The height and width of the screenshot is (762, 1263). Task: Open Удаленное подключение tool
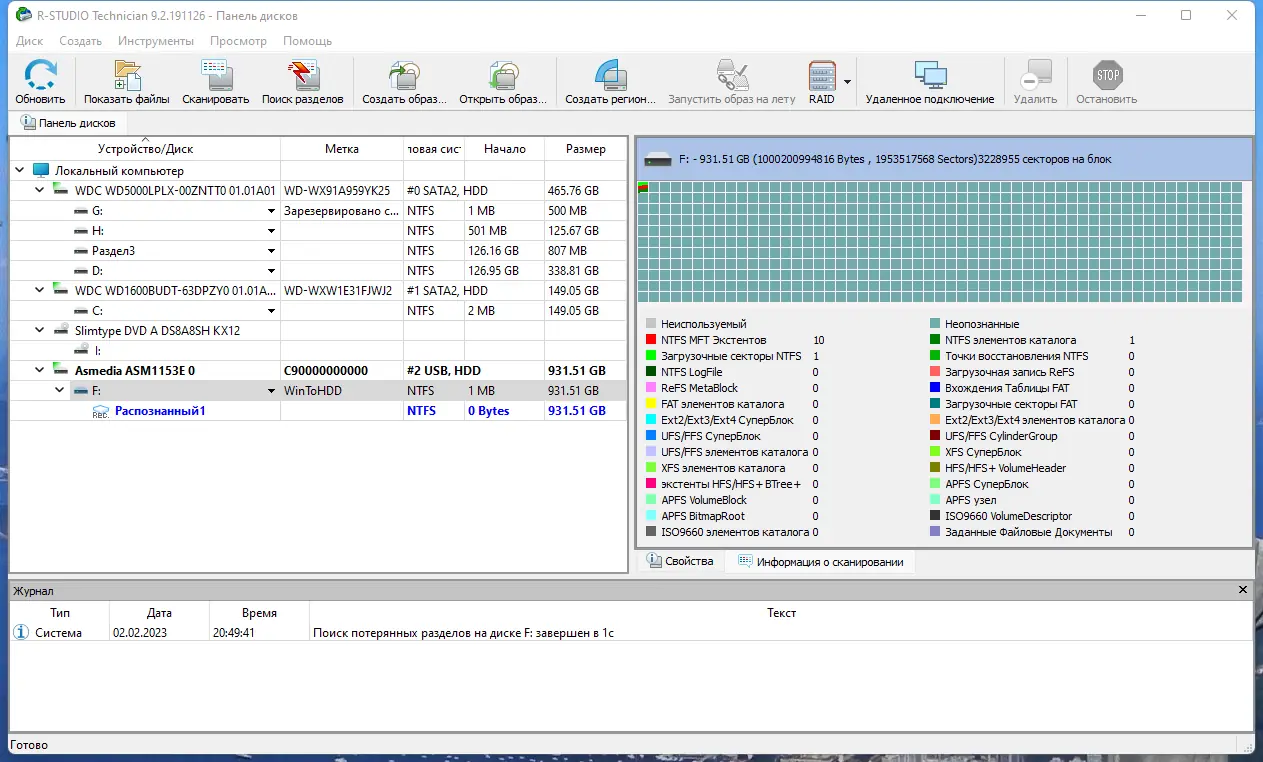coord(931,75)
